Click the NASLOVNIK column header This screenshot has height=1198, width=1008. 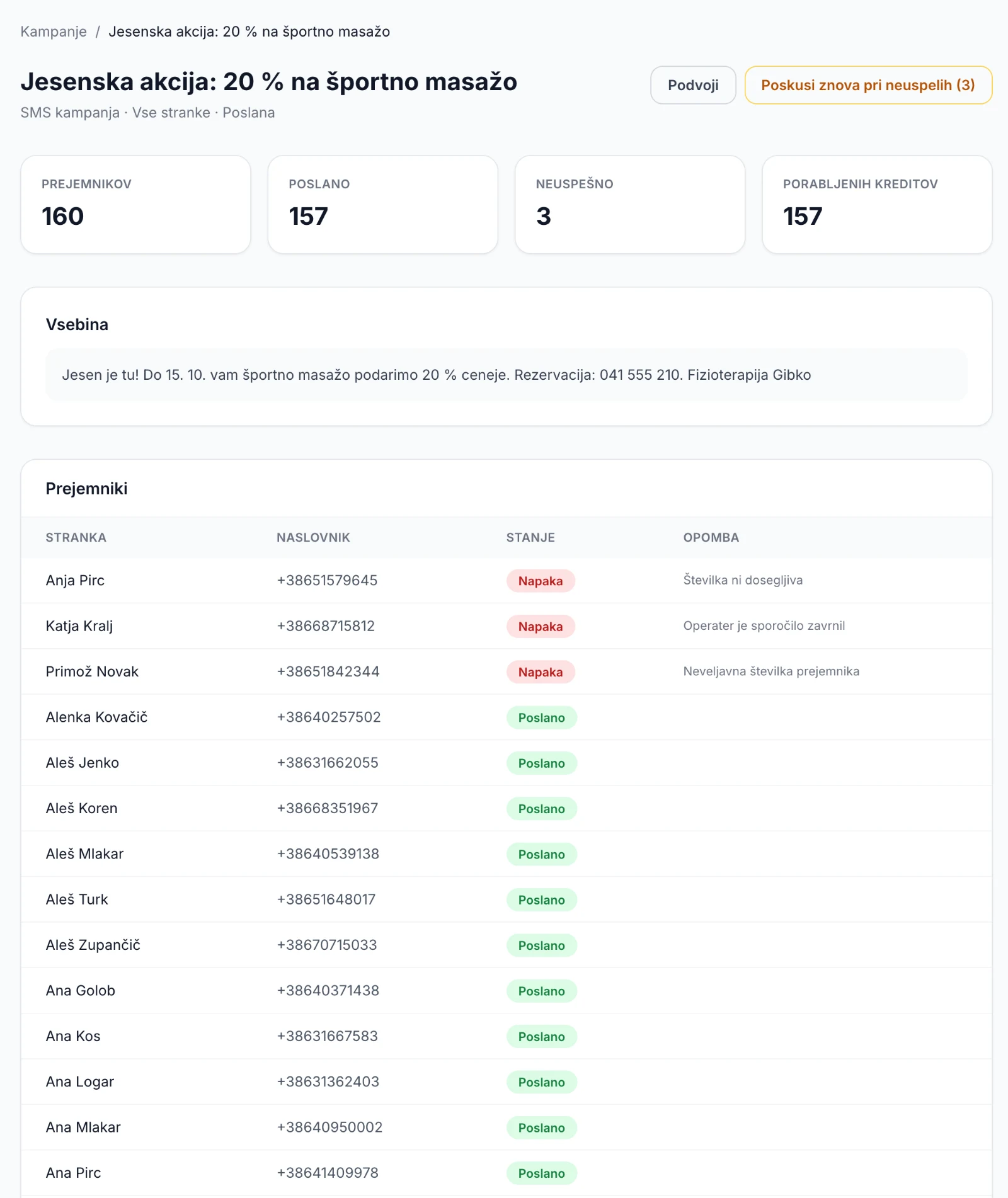tap(313, 537)
